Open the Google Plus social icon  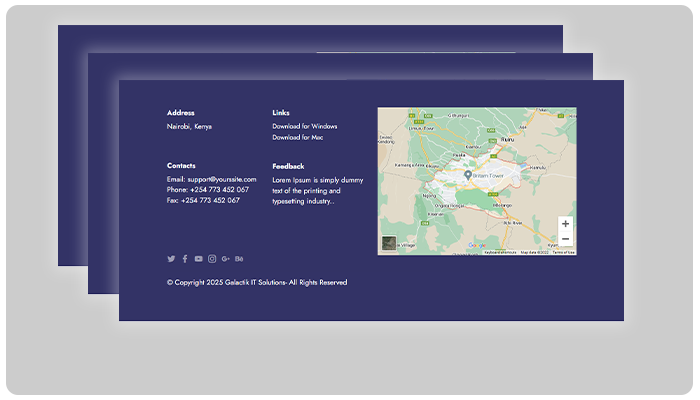225,259
